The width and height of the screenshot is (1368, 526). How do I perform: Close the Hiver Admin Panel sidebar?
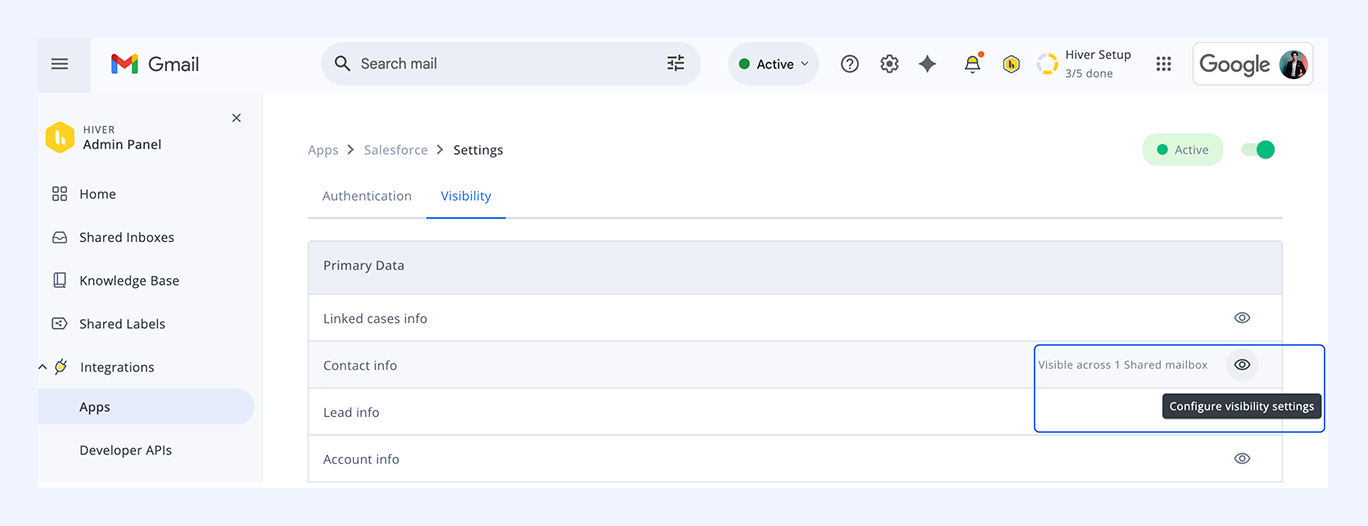coord(236,118)
